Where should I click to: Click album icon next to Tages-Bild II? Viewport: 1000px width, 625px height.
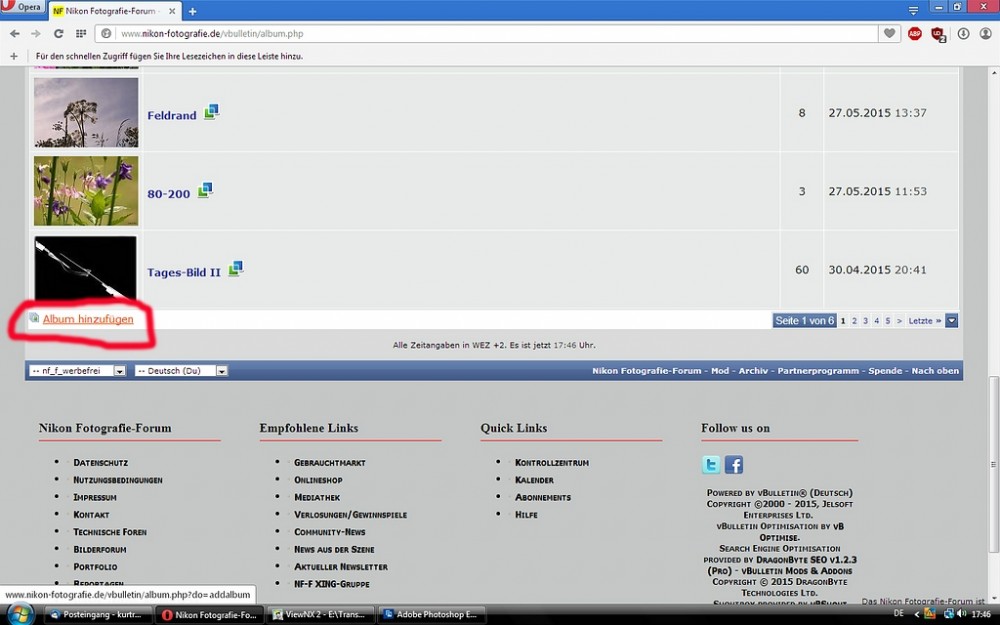[235, 269]
